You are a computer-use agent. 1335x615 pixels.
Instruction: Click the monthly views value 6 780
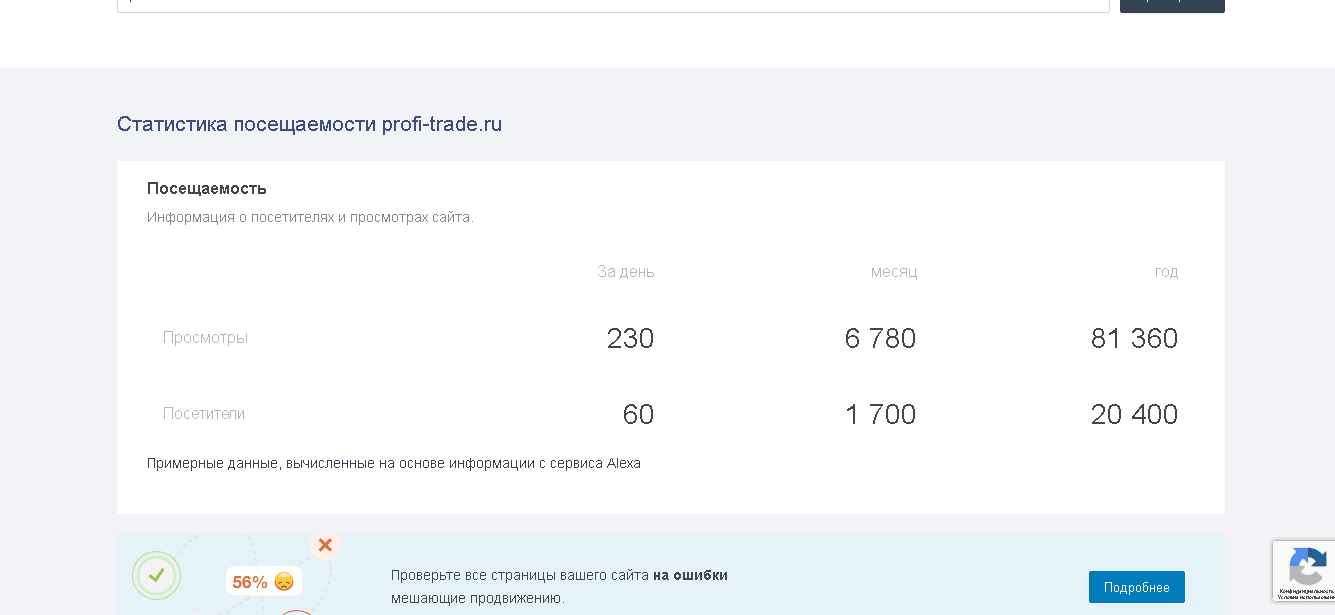point(880,339)
